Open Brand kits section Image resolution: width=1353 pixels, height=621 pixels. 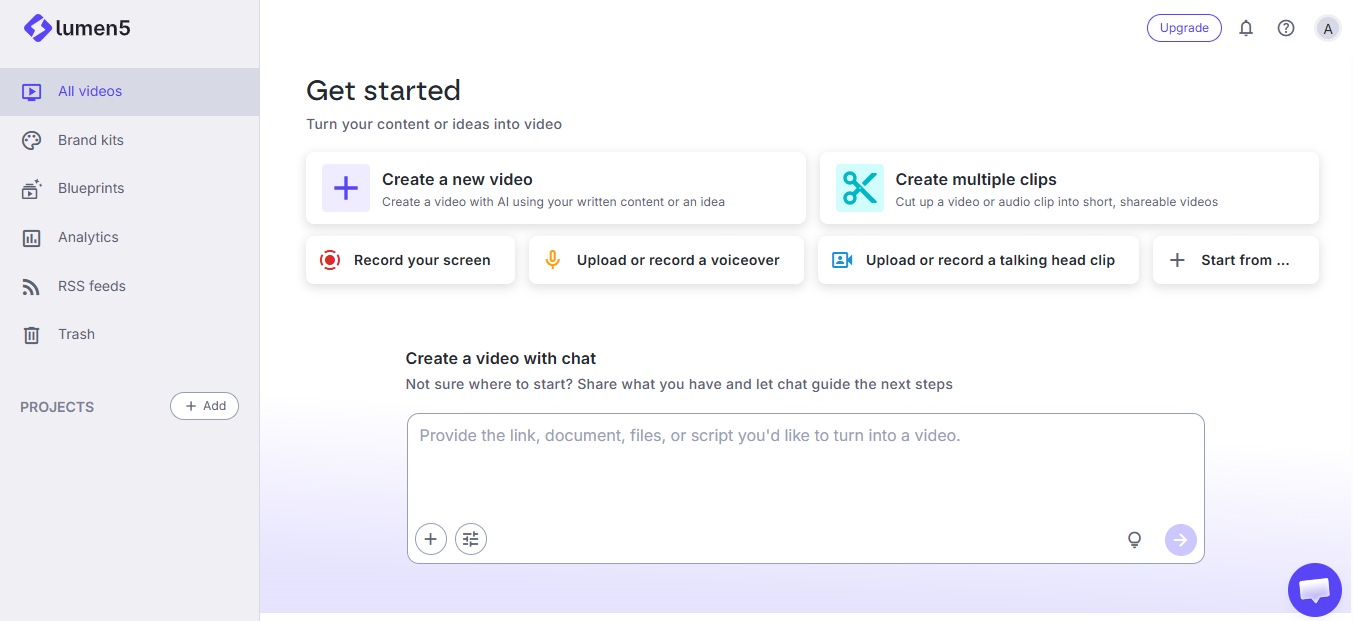129,140
